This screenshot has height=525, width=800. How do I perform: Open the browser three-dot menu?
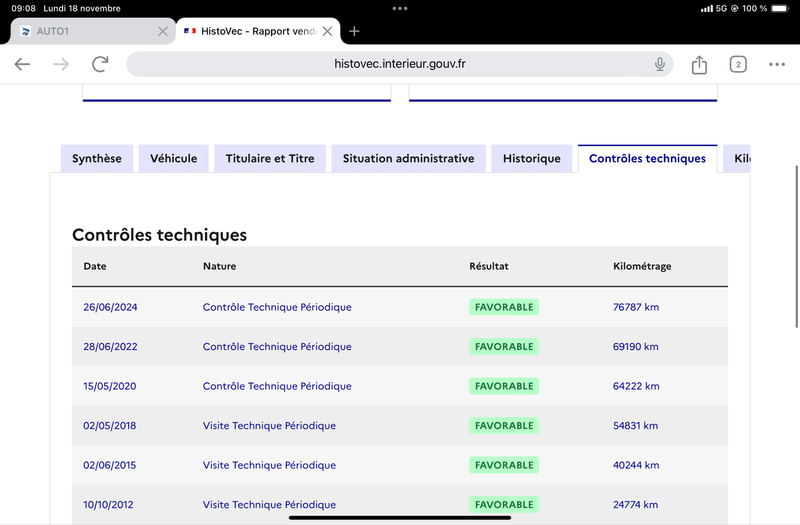[777, 64]
